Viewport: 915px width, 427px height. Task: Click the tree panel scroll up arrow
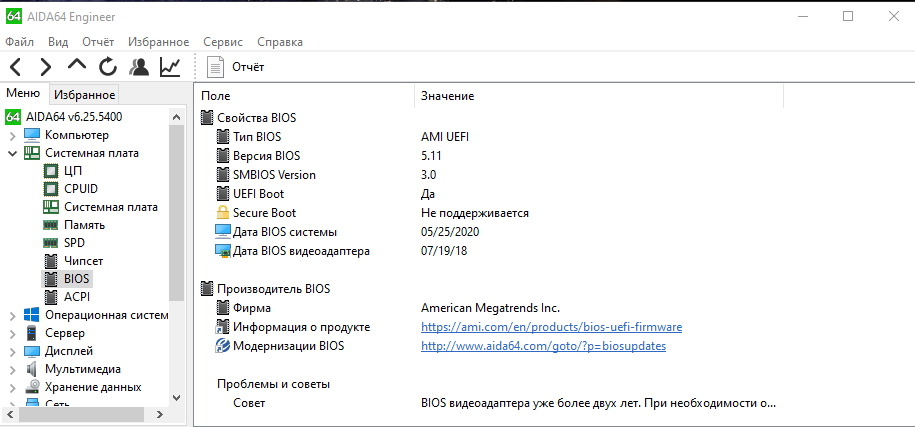[177, 116]
